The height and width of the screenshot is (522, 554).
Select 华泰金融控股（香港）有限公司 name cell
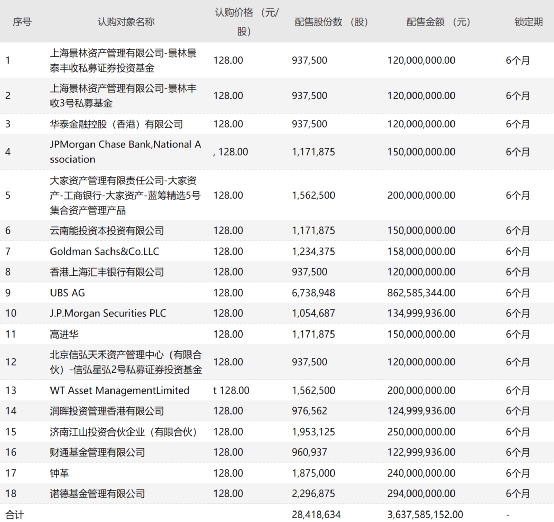(116, 124)
